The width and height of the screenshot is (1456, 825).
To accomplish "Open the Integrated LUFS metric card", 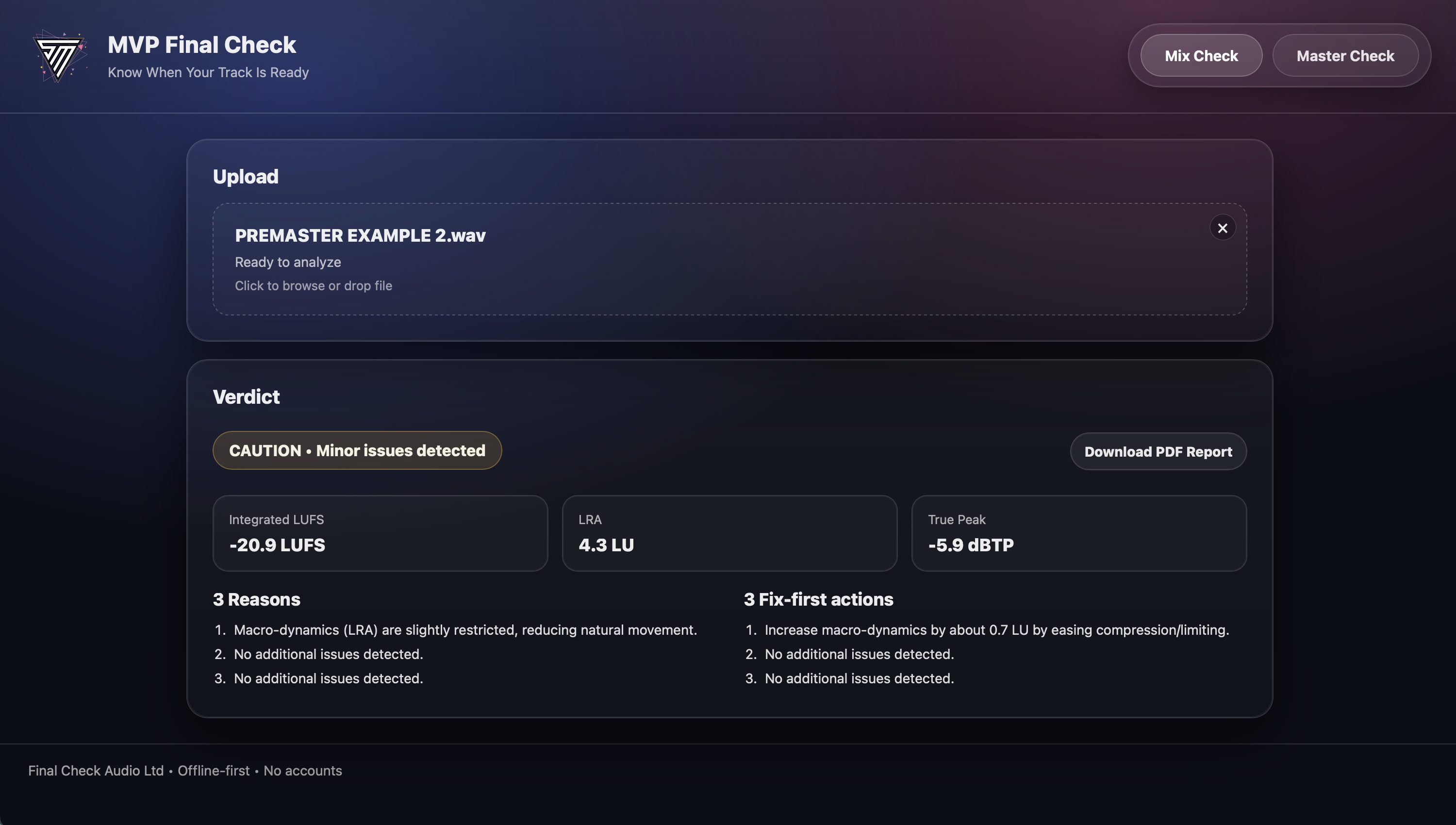I will pos(380,533).
